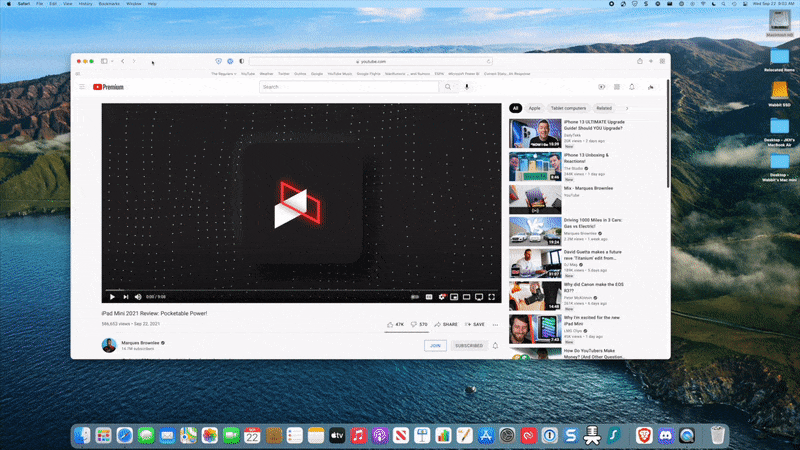Skip to the next video

[x=126, y=297]
